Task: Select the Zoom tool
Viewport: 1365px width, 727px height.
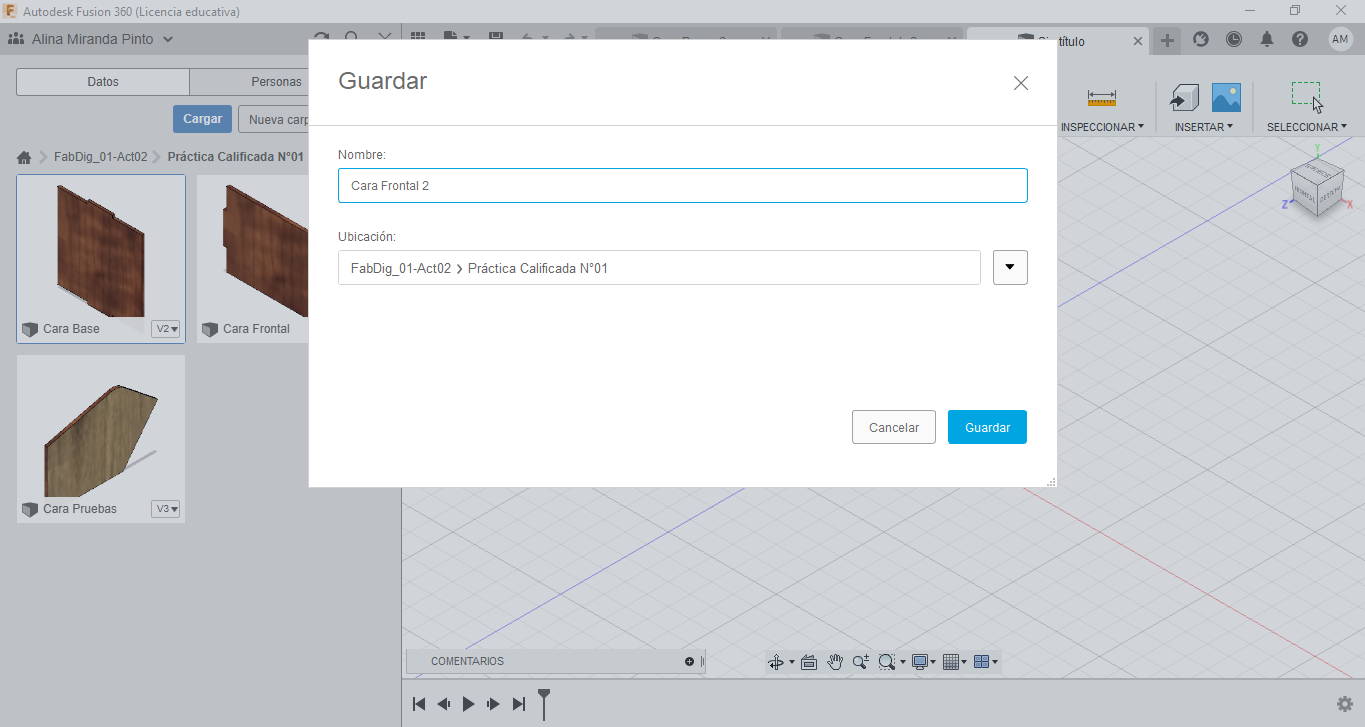Action: tap(860, 662)
